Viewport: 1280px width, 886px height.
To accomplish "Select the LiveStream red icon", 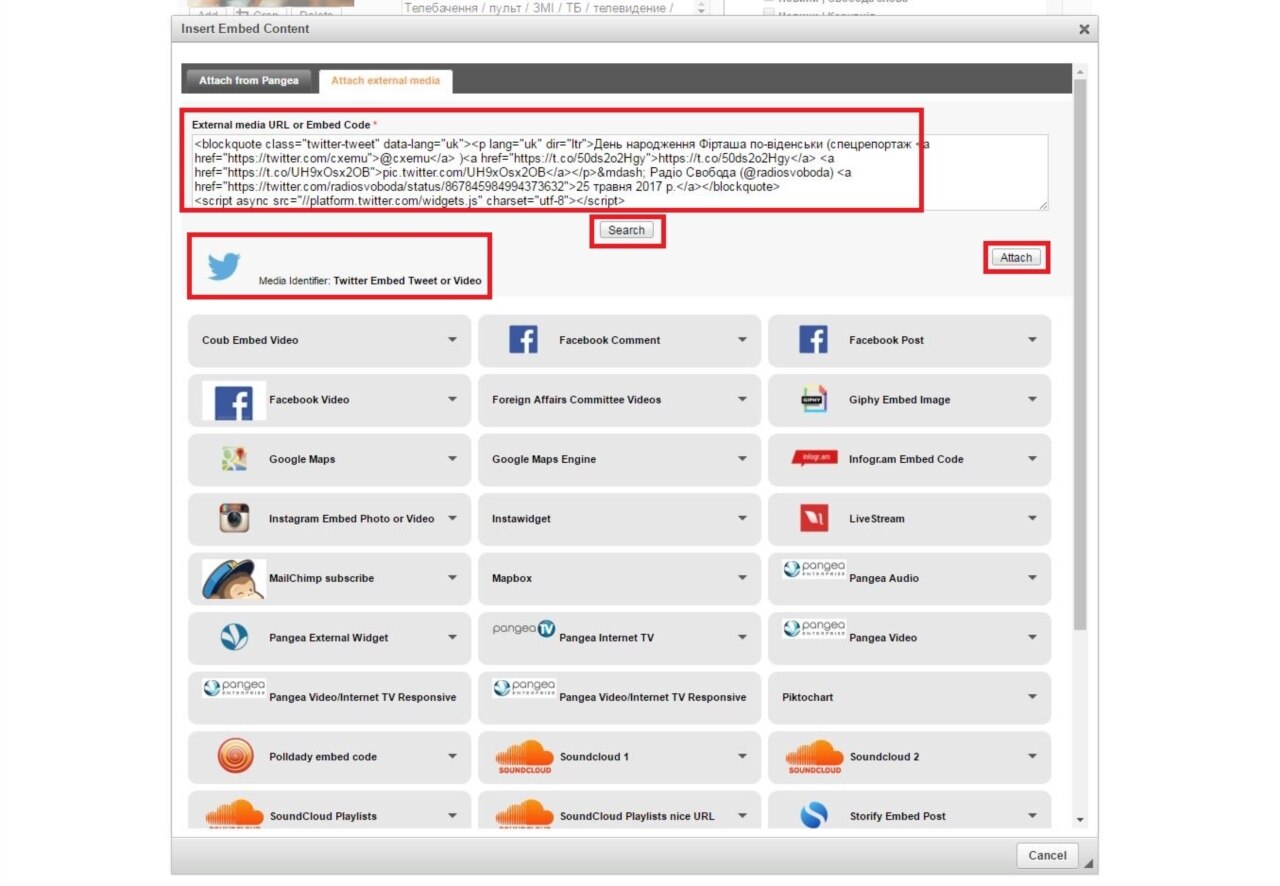I will pyautogui.click(x=814, y=519).
